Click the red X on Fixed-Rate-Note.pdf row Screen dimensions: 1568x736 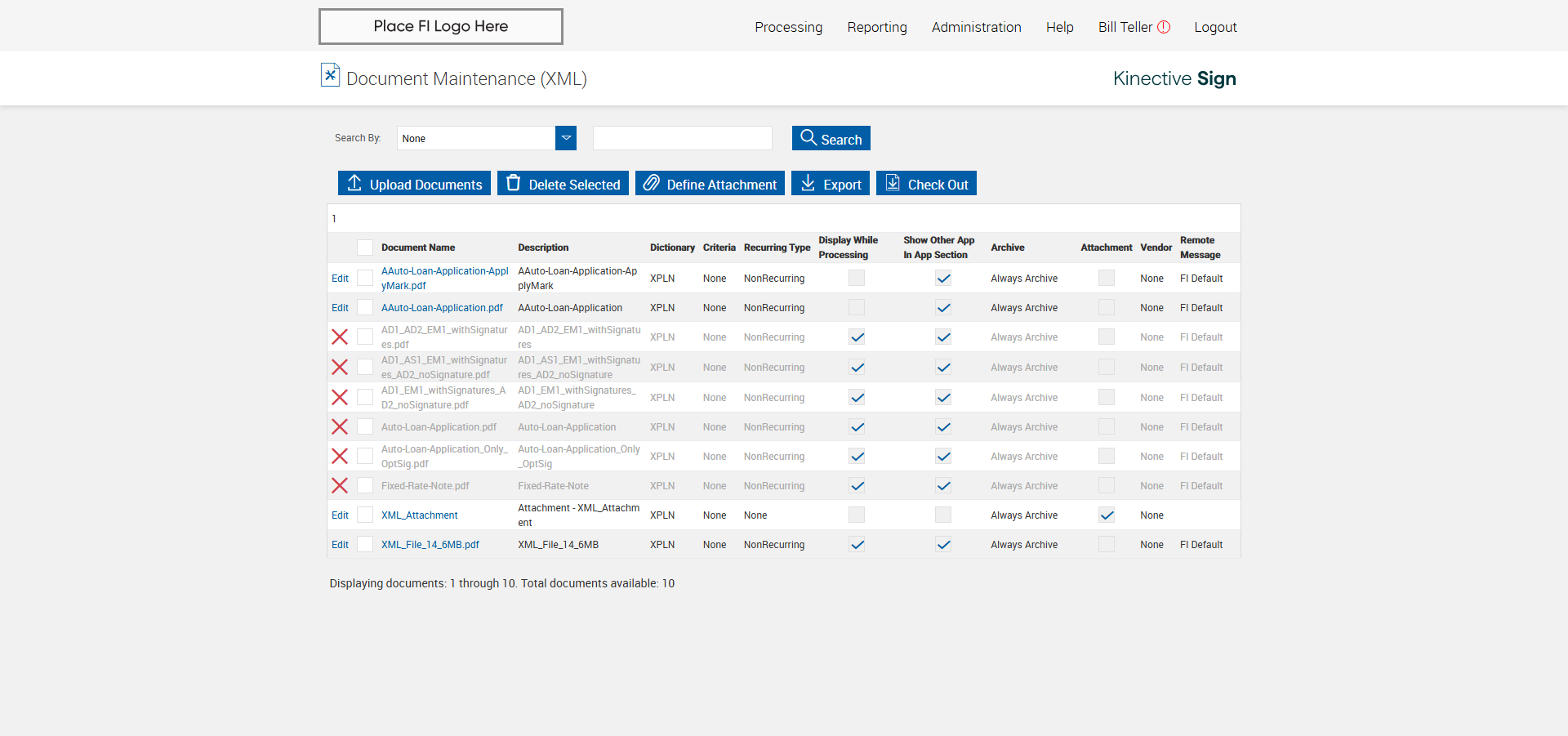340,486
